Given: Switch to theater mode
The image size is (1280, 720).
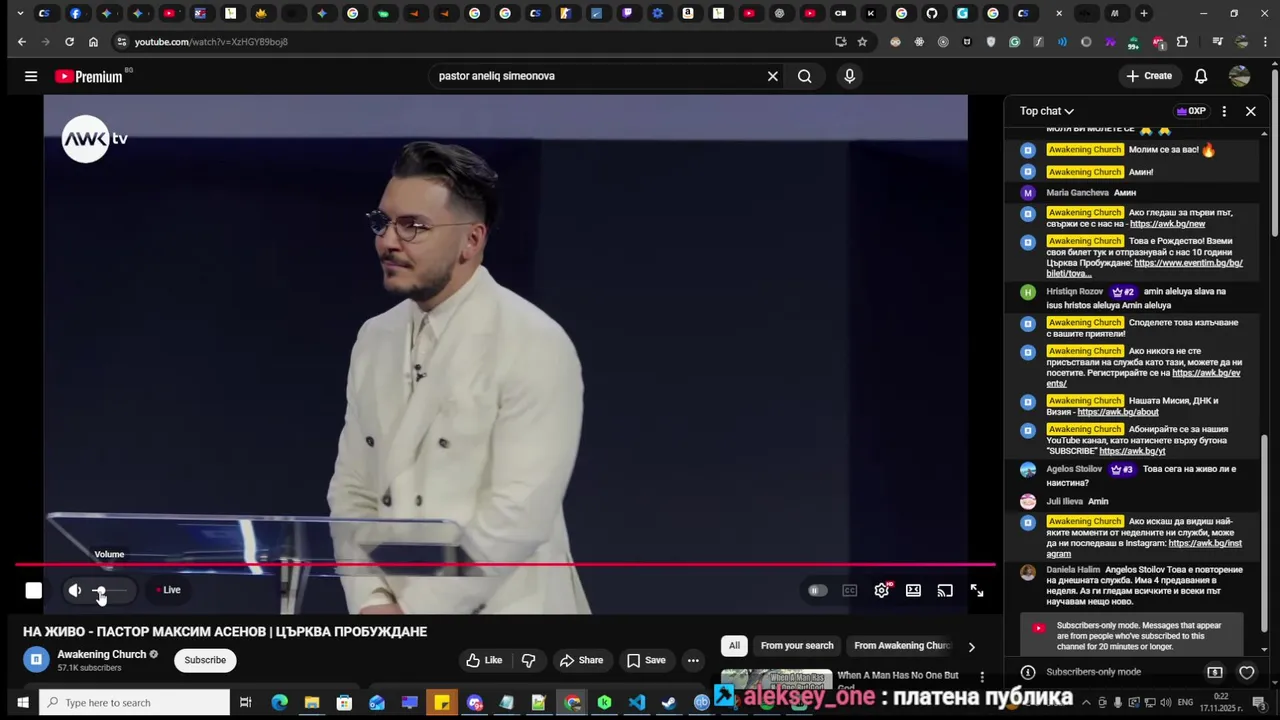Looking at the screenshot, I should (x=913, y=590).
